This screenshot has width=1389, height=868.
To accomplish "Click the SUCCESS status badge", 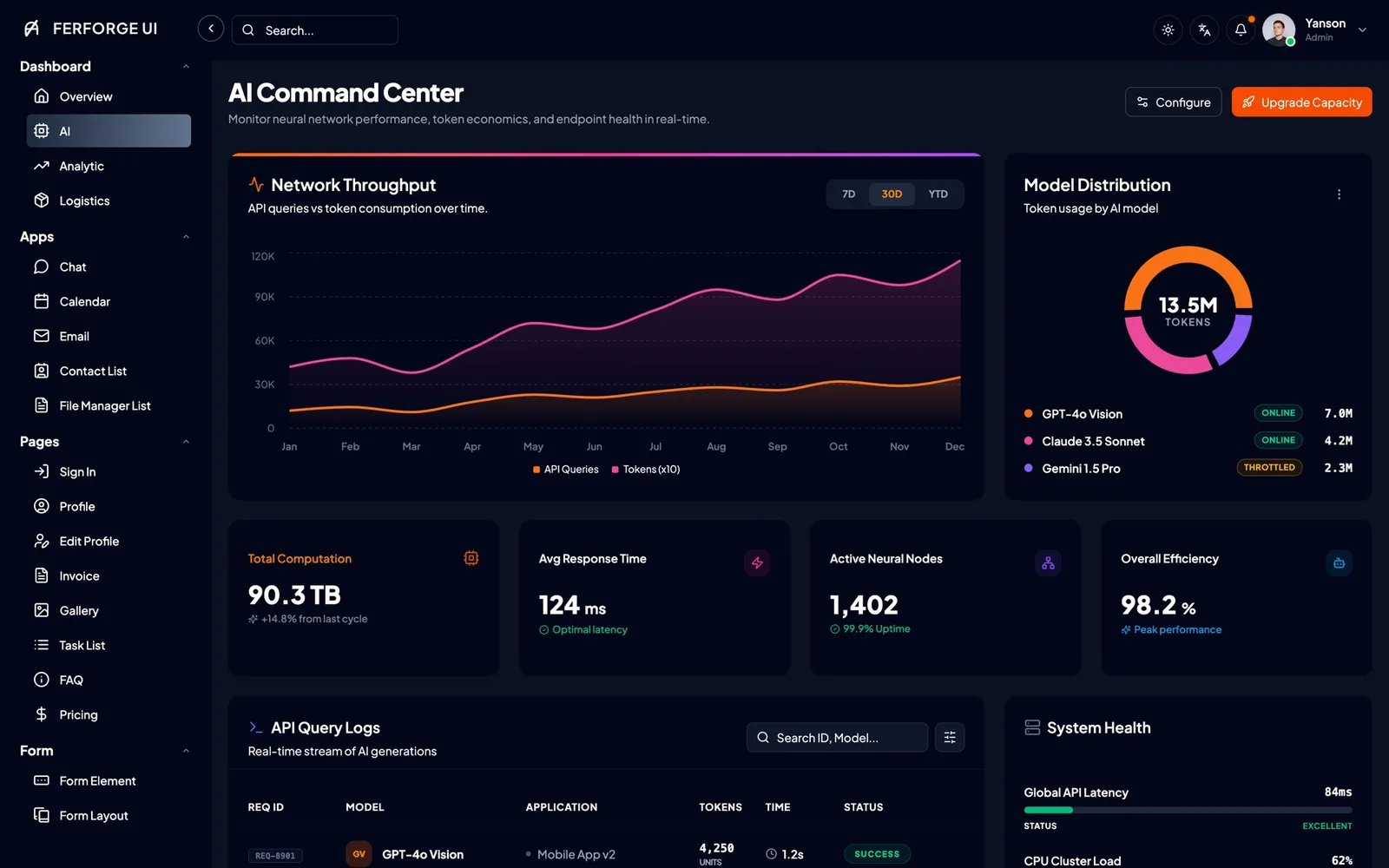I will point(877,854).
